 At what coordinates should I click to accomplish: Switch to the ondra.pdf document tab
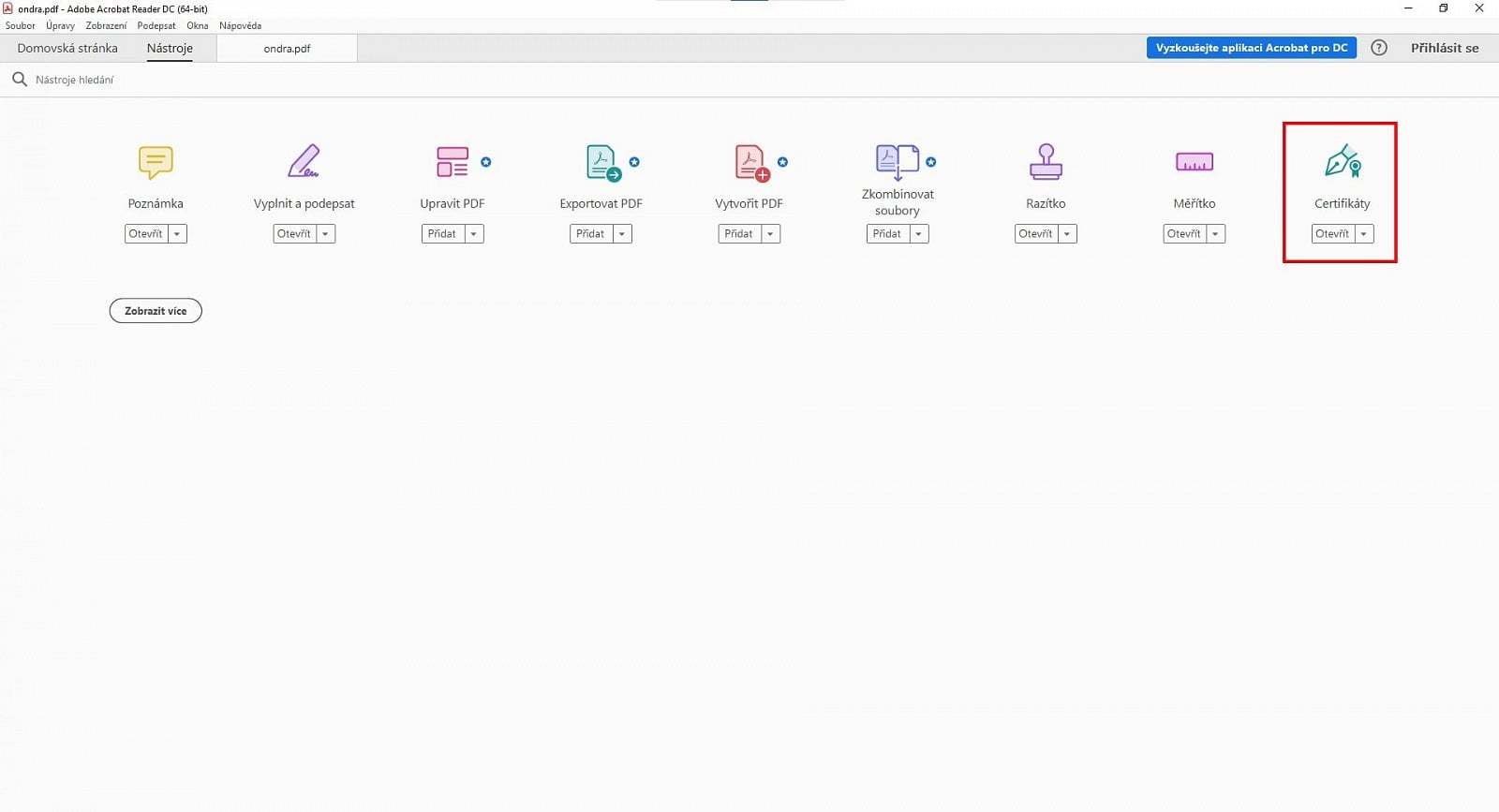pyautogui.click(x=287, y=49)
